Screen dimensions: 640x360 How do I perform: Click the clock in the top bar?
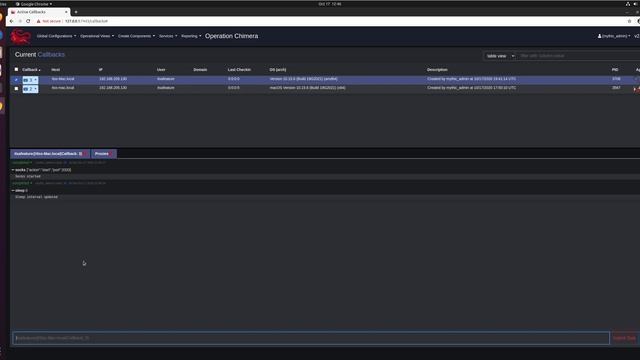[x=330, y=4]
